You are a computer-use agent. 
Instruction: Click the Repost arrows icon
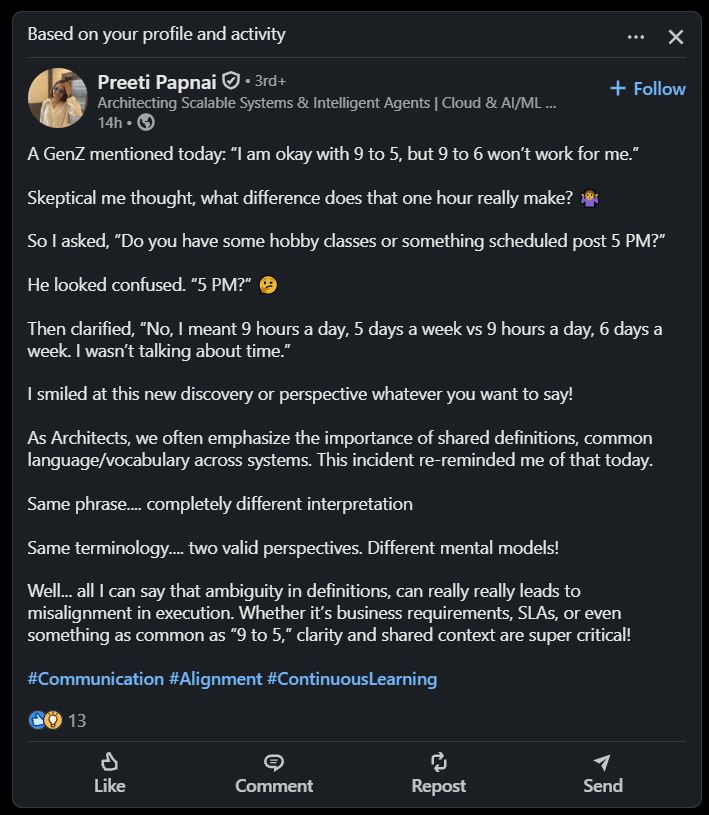(439, 762)
